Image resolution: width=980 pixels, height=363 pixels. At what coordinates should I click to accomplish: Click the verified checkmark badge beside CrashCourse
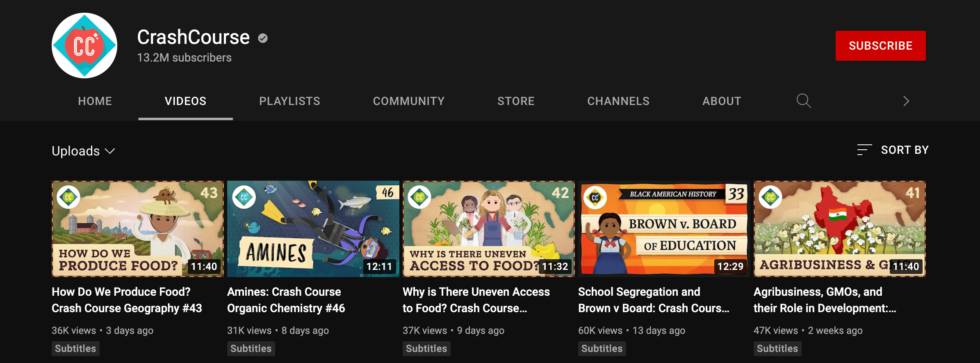263,38
